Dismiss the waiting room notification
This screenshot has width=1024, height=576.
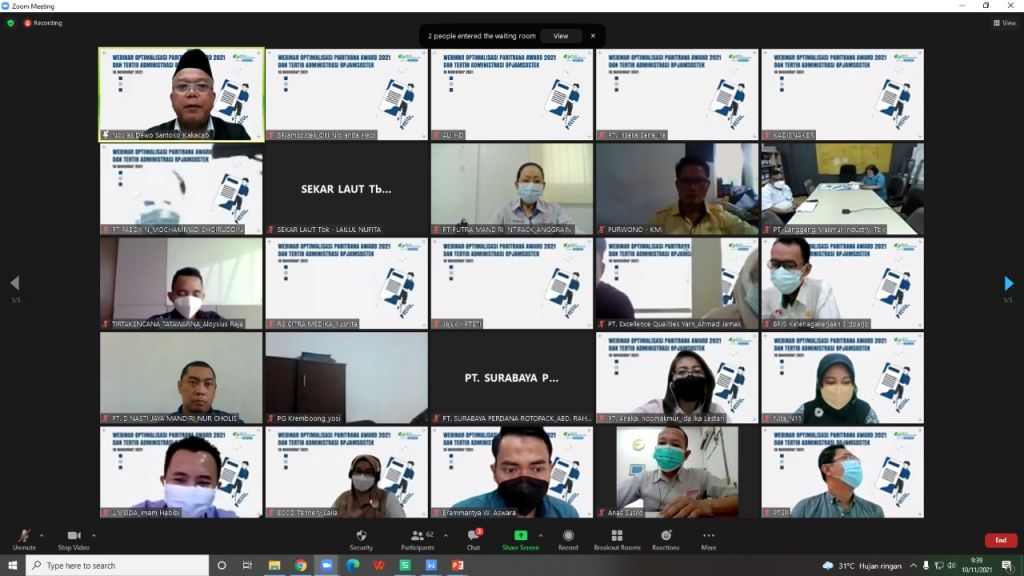pos(592,36)
